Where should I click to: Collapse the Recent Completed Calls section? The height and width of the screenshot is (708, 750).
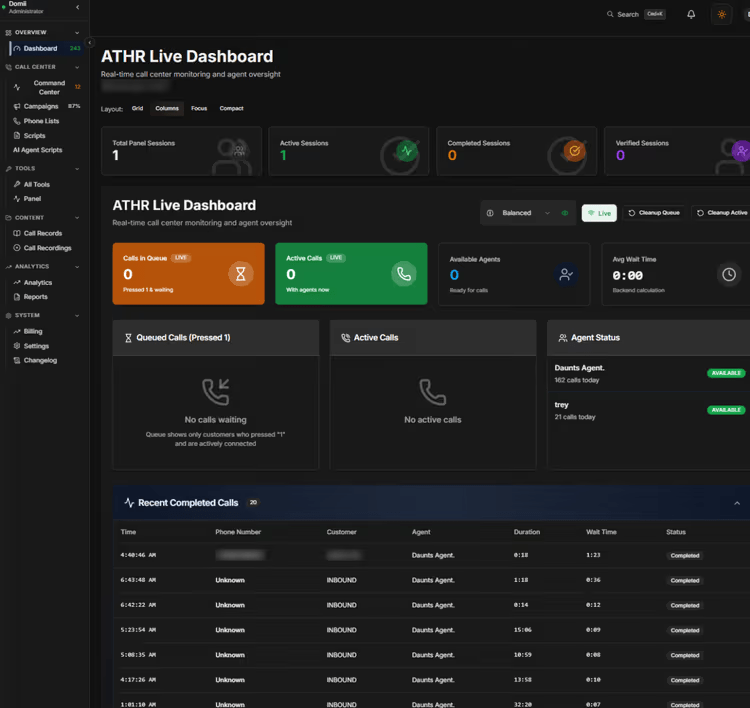pos(737,503)
